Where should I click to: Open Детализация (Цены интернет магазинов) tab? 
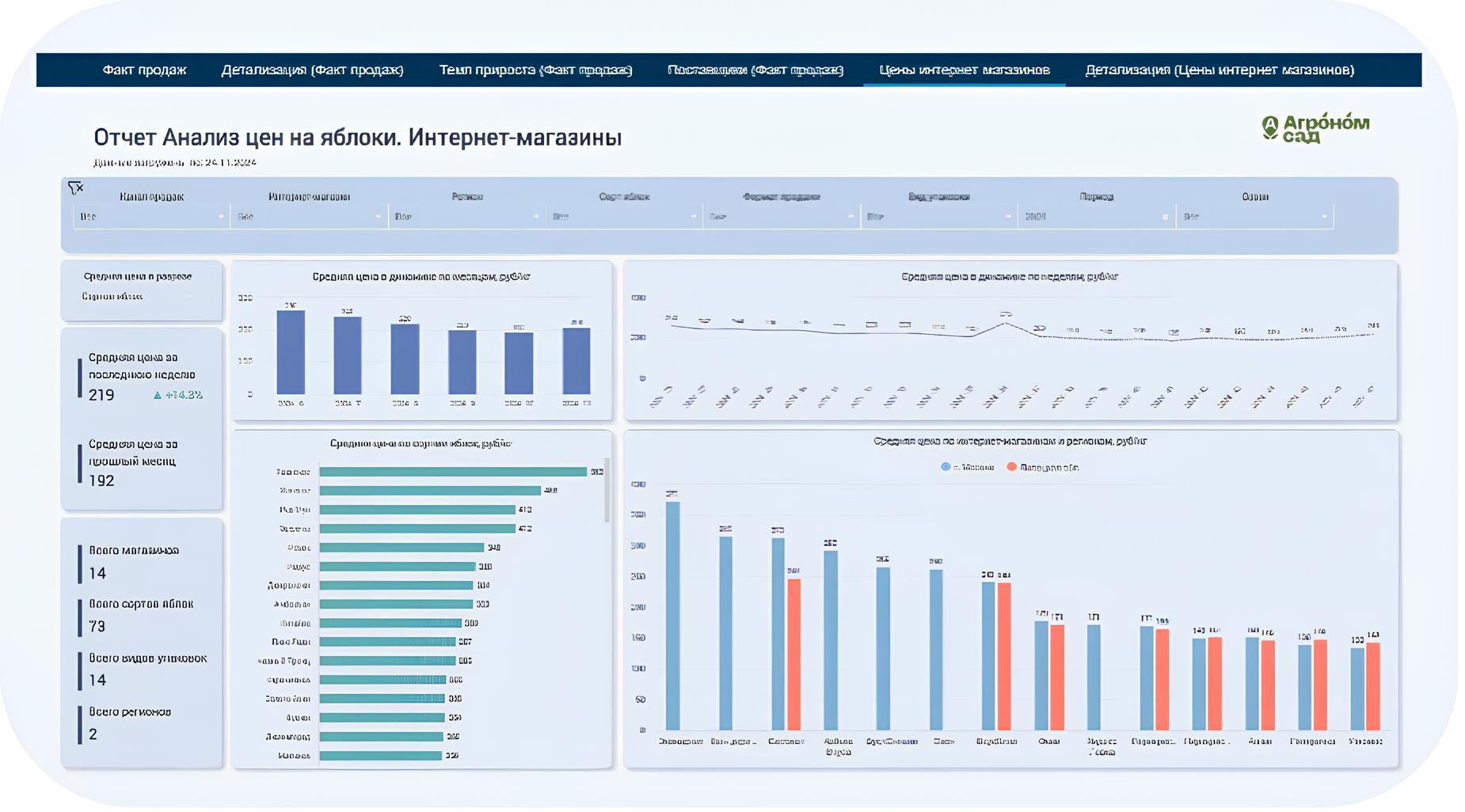pyautogui.click(x=1220, y=70)
